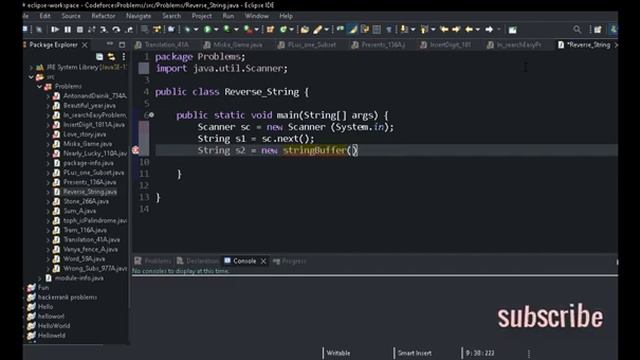Click the Open Type folder icon

click(305, 29)
